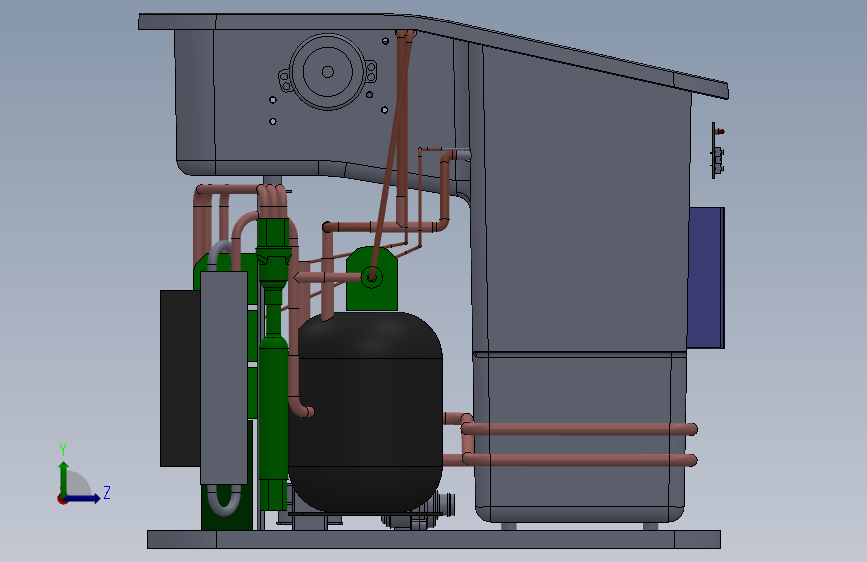Image resolution: width=867 pixels, height=562 pixels.
Task: Select the black rectangular block on left
Action: click(180, 378)
